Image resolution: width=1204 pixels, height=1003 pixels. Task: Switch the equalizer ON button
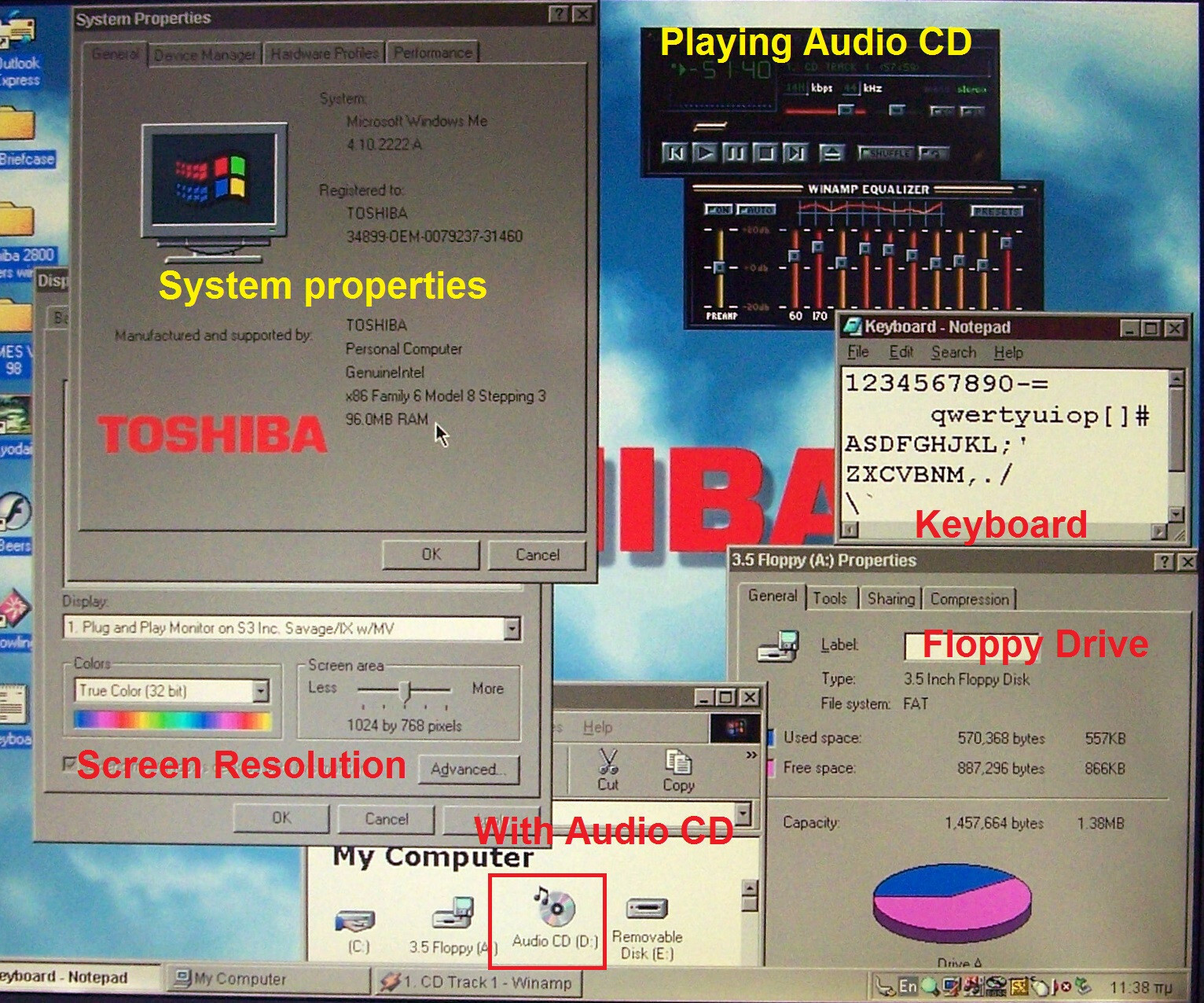718,210
